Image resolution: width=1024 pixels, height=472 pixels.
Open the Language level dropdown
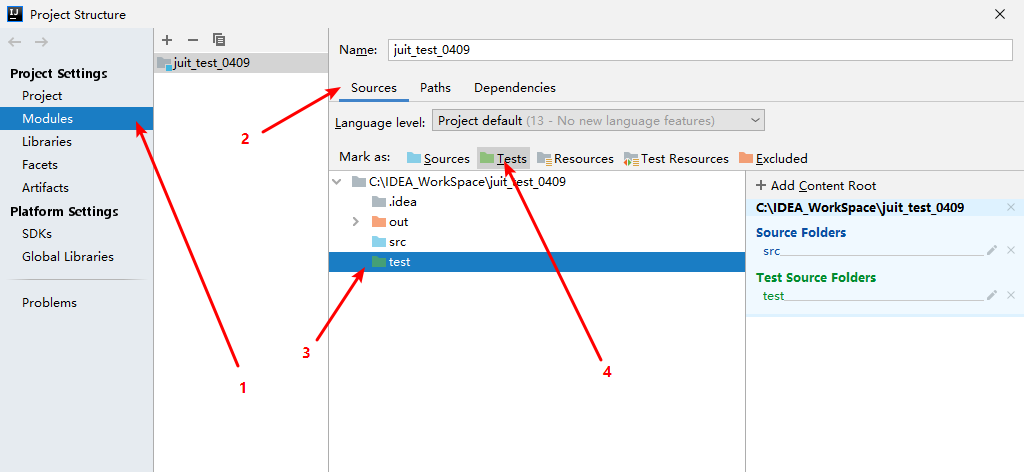tap(597, 121)
